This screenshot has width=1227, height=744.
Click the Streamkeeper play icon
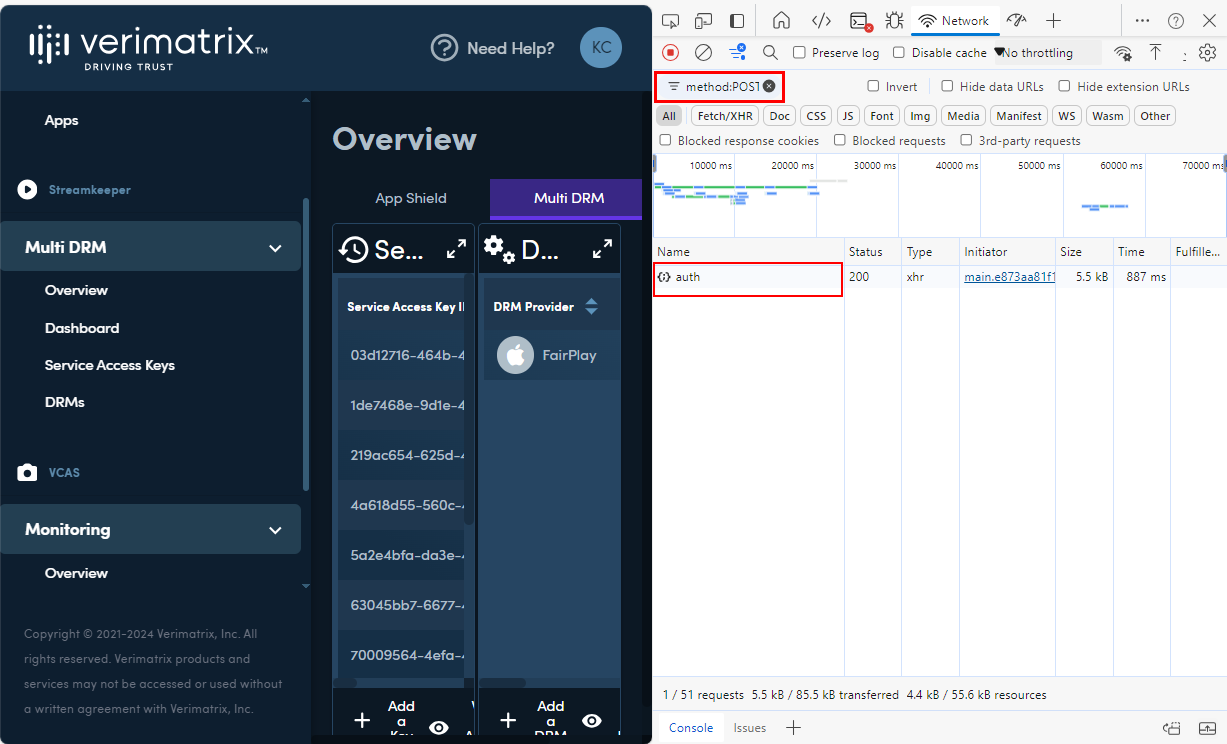pos(28,189)
